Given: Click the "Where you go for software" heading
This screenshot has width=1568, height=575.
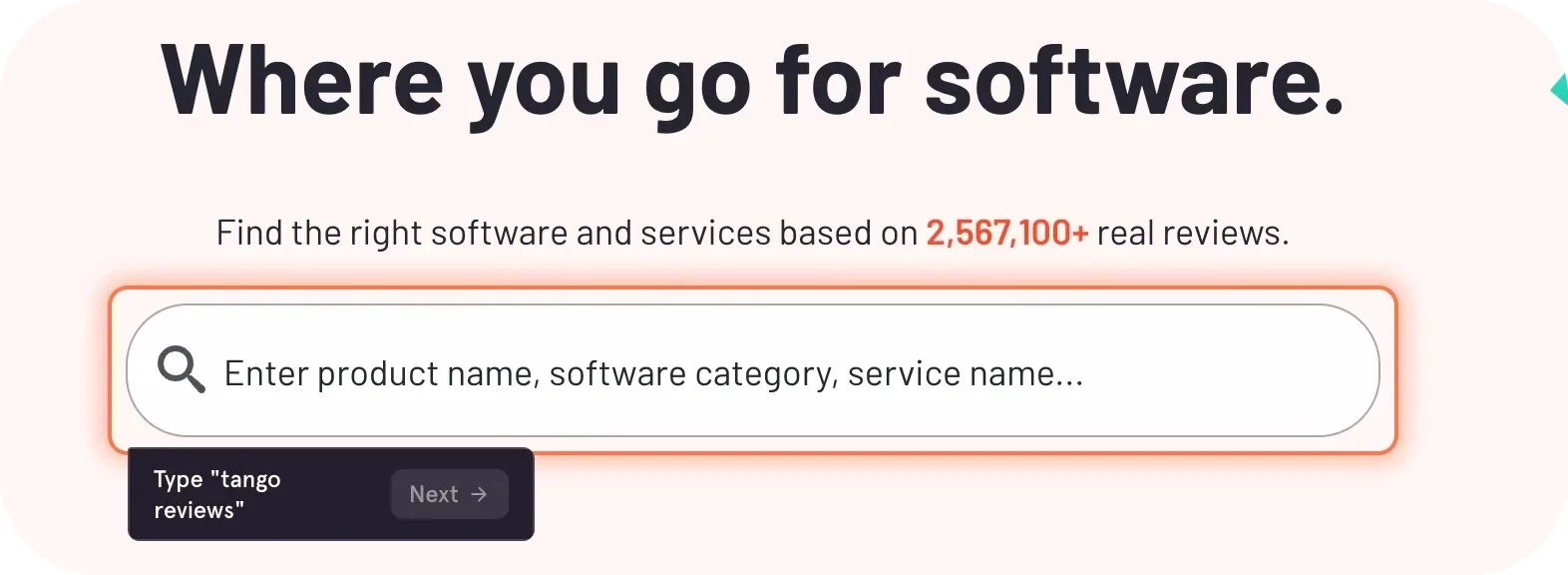Looking at the screenshot, I should [755, 80].
